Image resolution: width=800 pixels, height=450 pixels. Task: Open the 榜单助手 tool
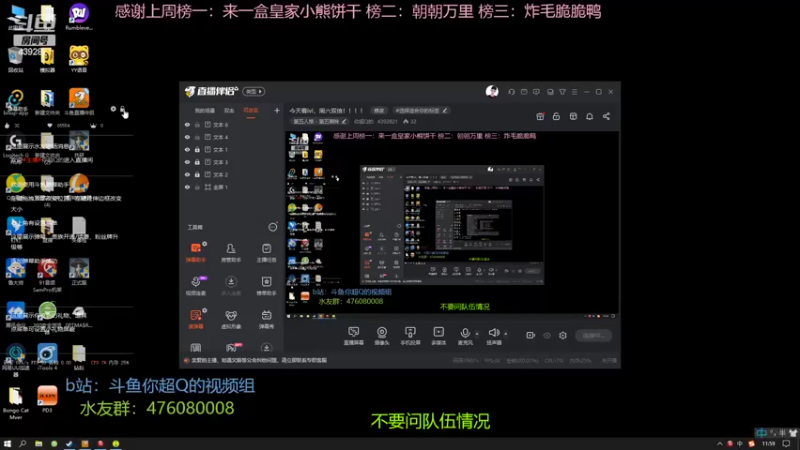pos(266,285)
